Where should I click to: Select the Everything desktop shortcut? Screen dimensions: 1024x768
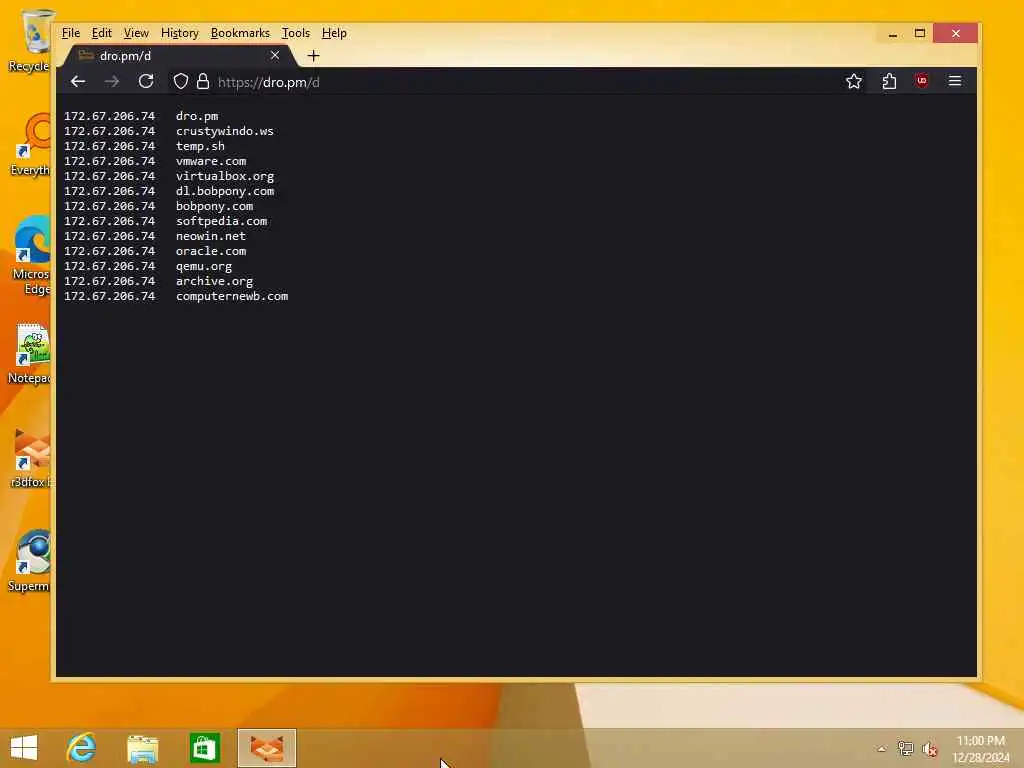(30, 145)
